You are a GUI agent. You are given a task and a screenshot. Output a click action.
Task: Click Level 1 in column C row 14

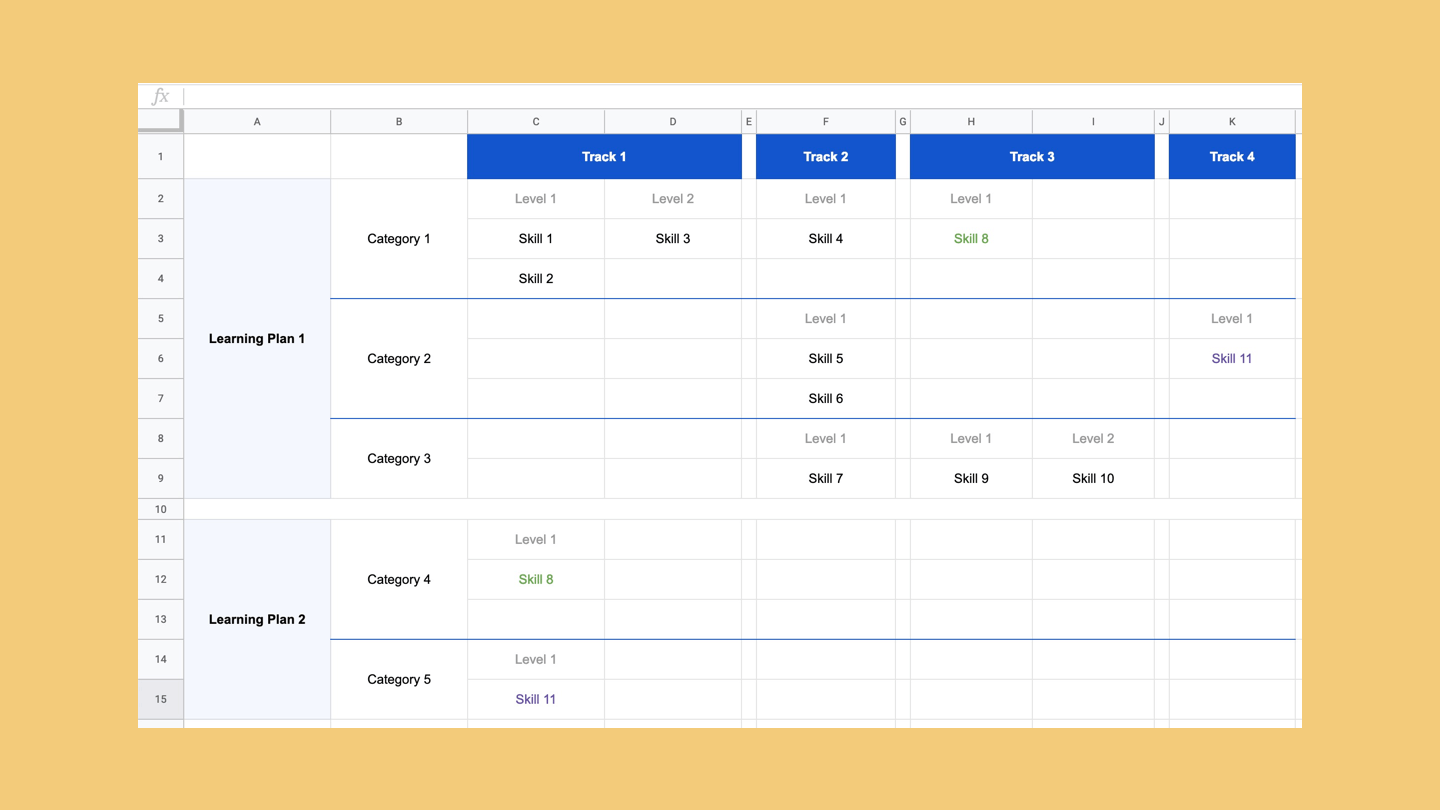536,659
